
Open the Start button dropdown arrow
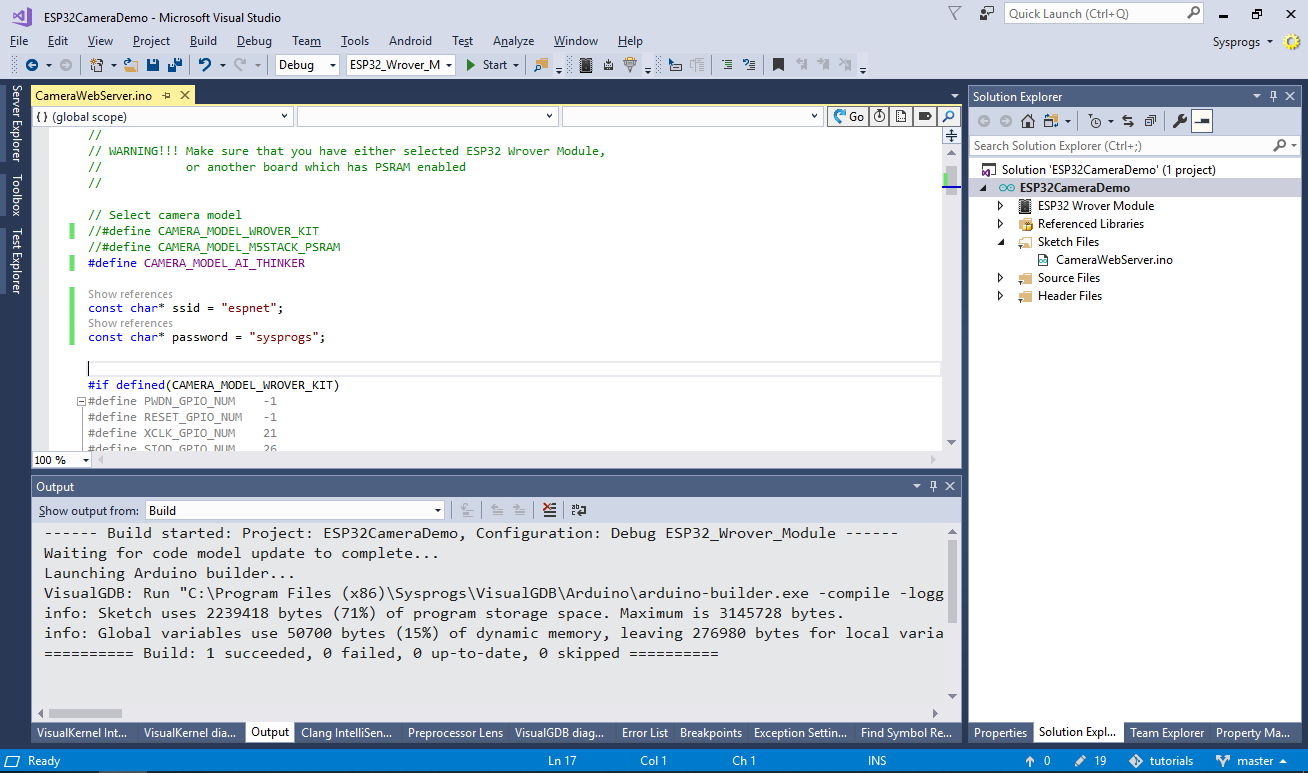(516, 65)
